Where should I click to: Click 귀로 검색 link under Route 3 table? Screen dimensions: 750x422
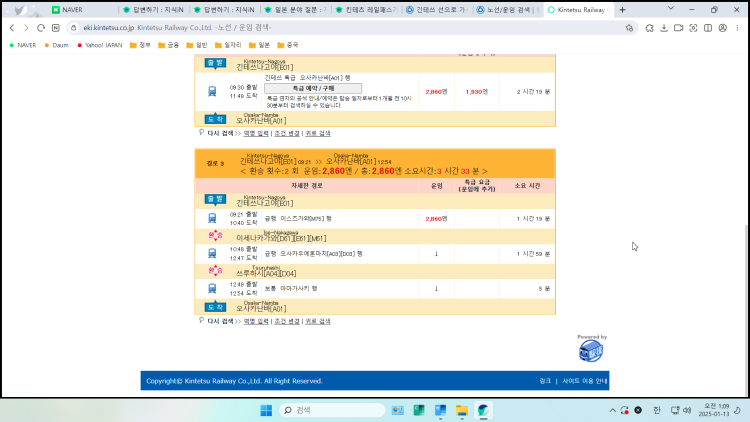click(318, 322)
